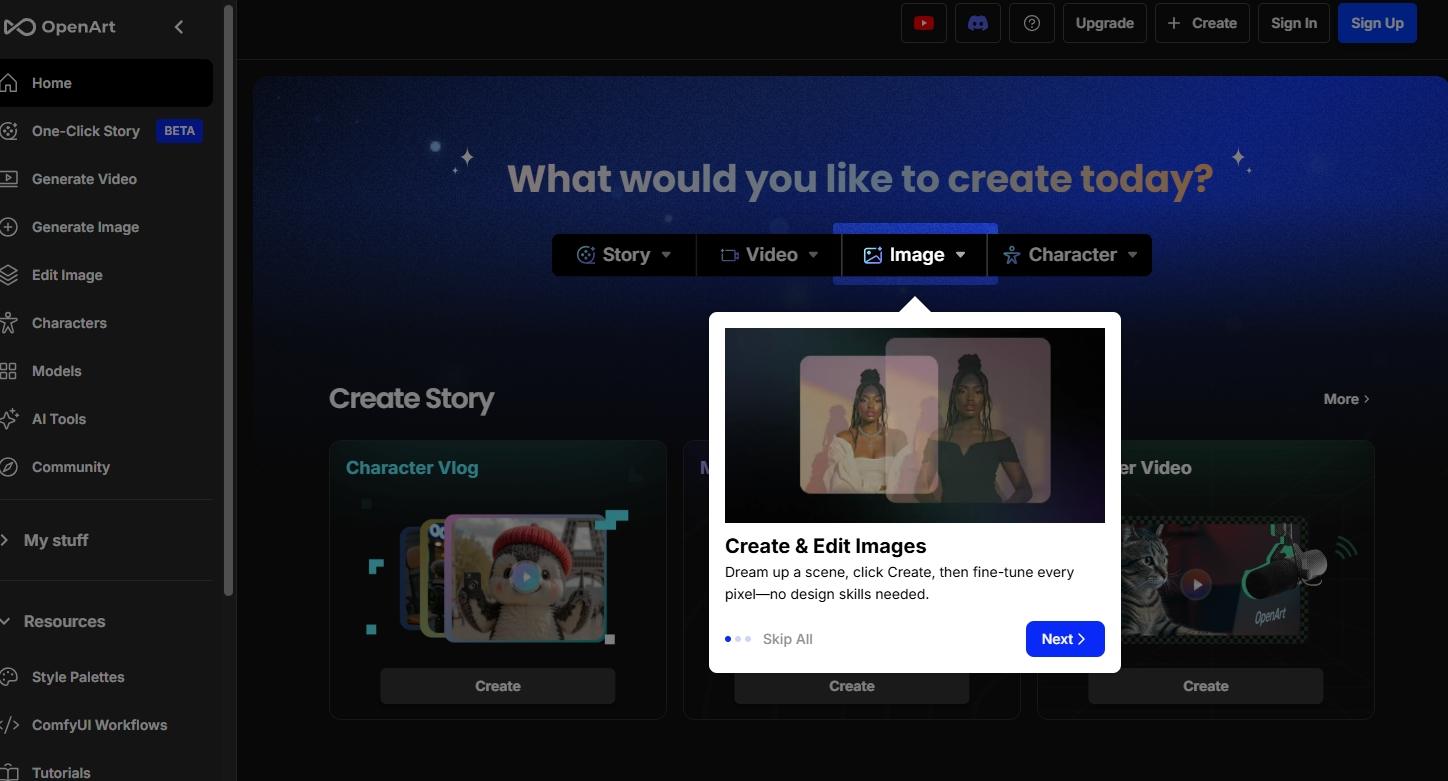The image size is (1448, 781).
Task: Expand the My stuff section
Action: point(56,540)
